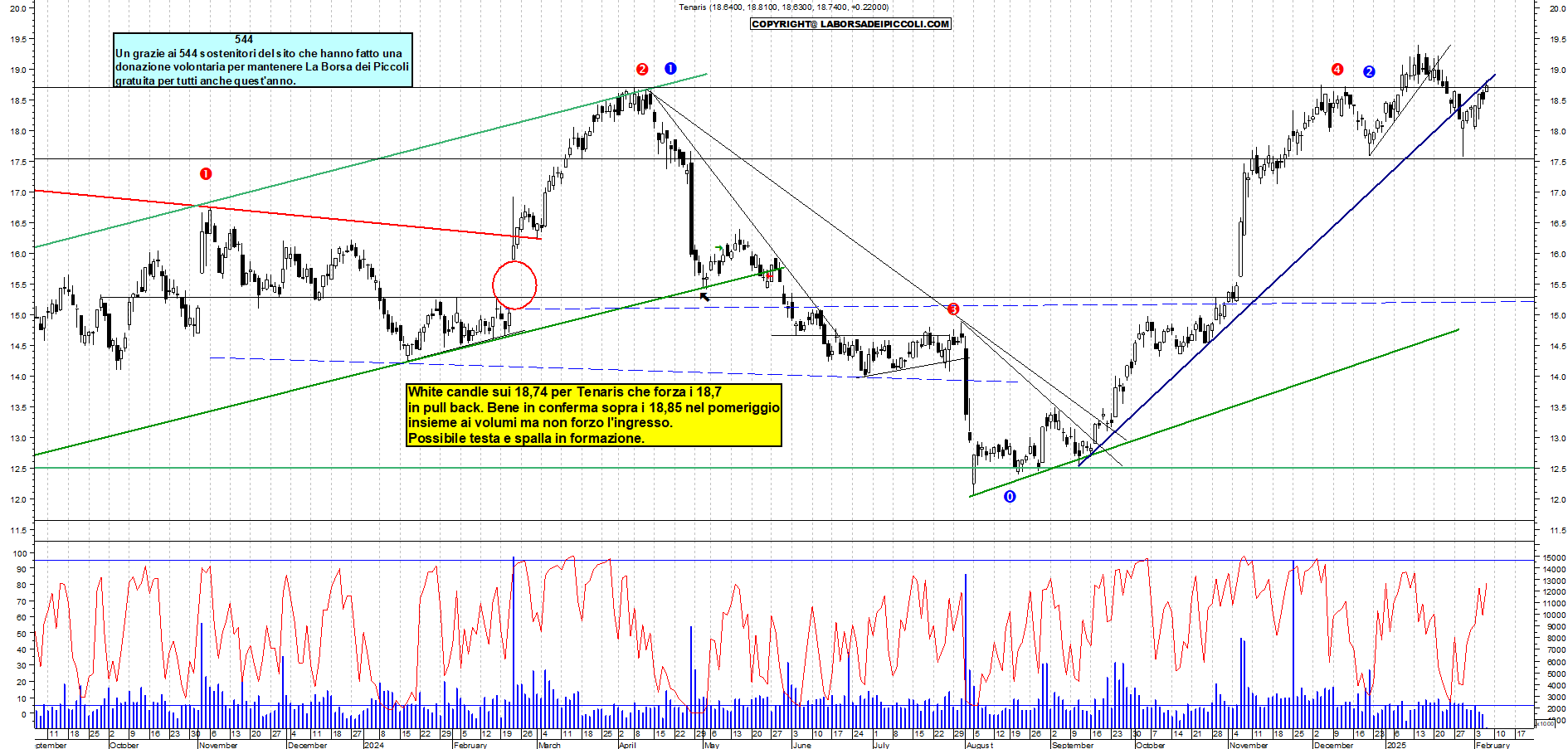Click the 19.0 value on right price axis
1568x749 pixels.
pyautogui.click(x=1557, y=70)
